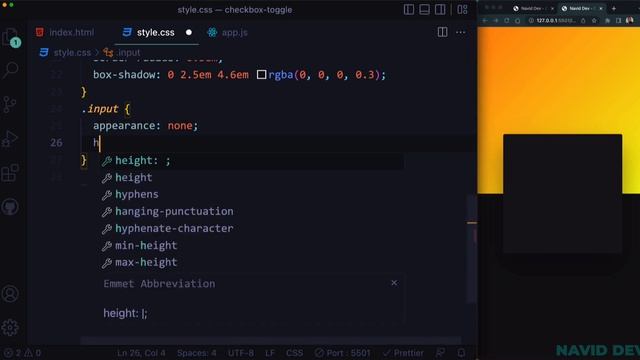
Task: Change language mode via 'CSS' status item
Action: [x=294, y=353]
